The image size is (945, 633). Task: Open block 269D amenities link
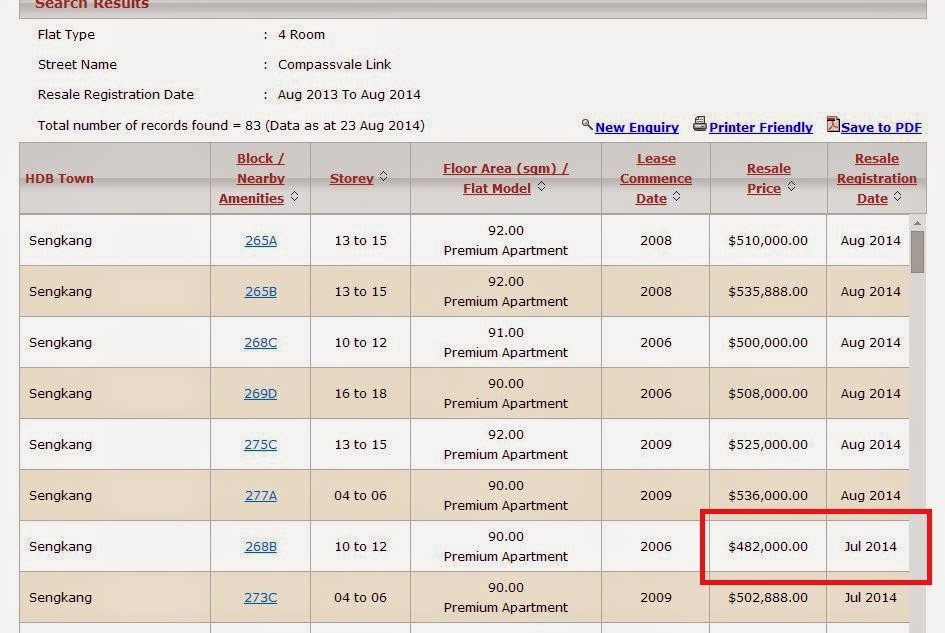click(x=260, y=394)
